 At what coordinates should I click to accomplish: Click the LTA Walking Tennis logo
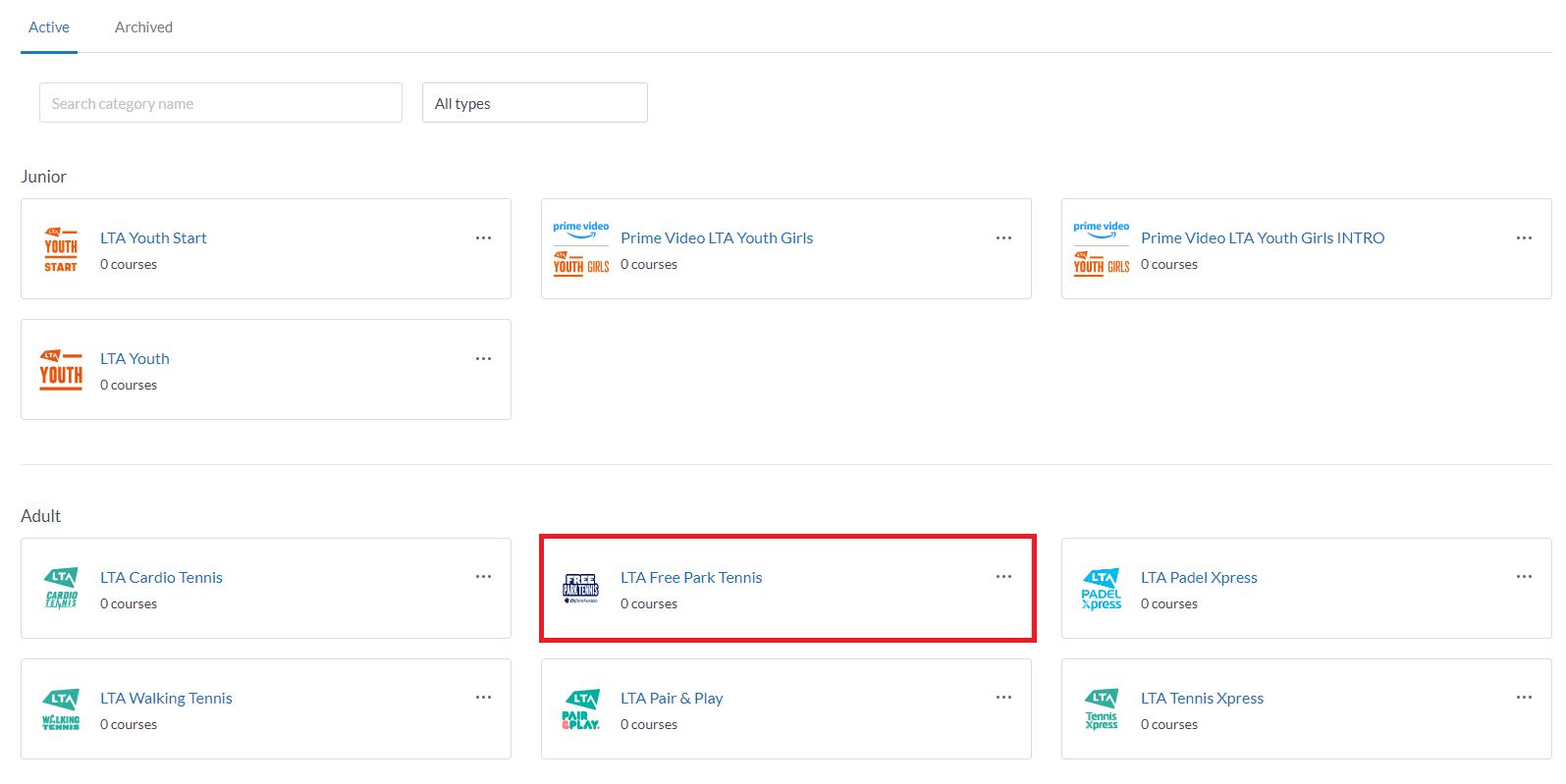pyautogui.click(x=61, y=709)
